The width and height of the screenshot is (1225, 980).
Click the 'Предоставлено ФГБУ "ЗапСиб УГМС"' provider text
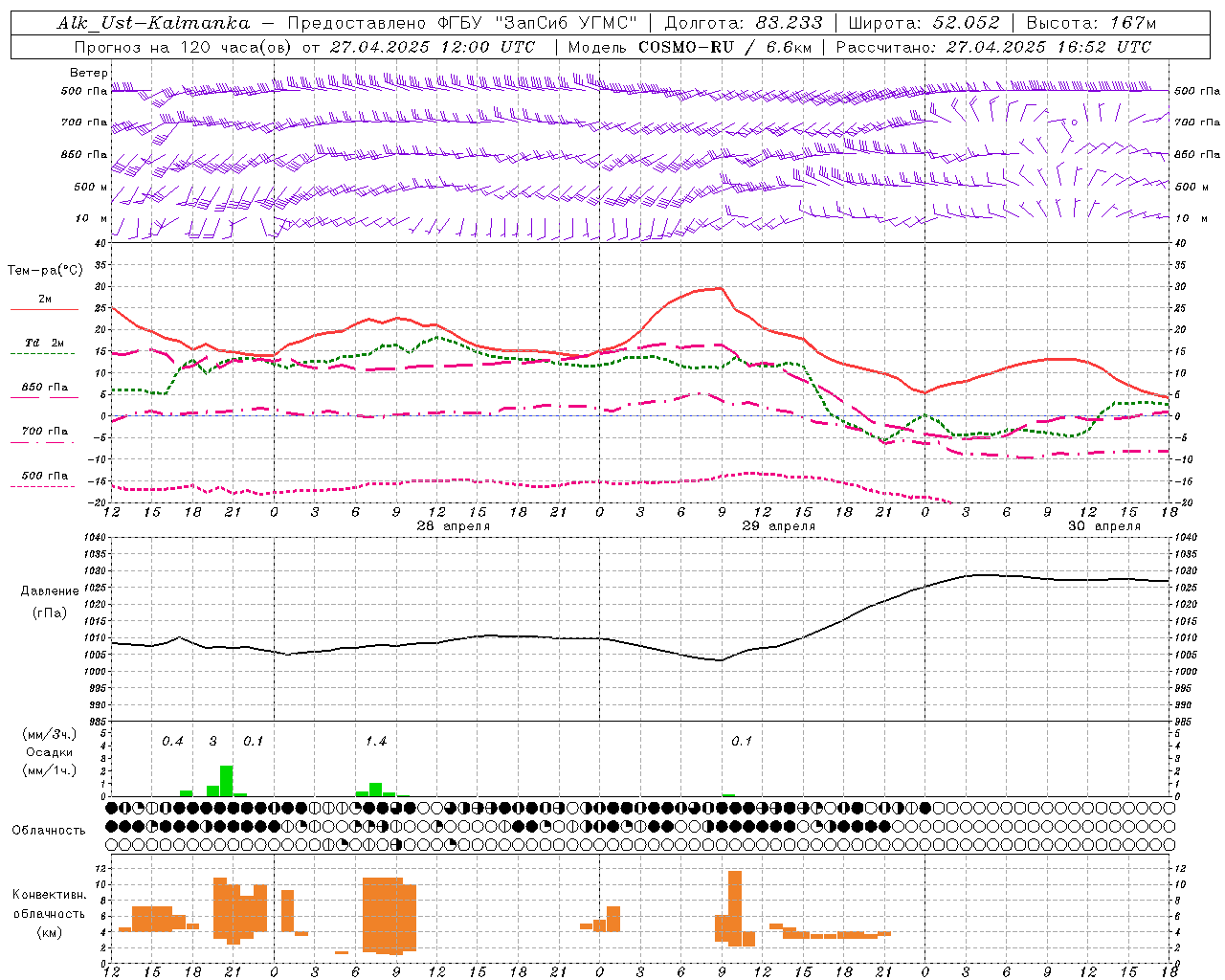point(462,23)
